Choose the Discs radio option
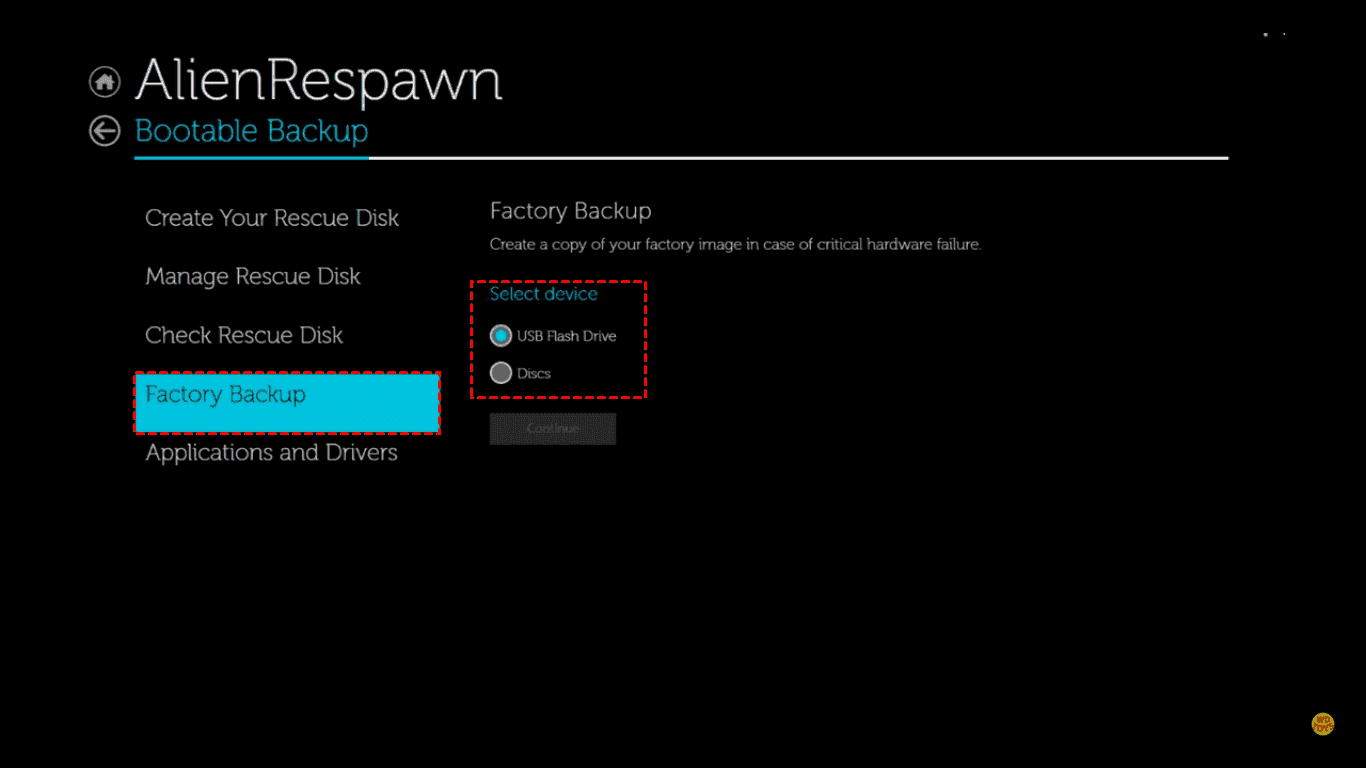 [501, 373]
